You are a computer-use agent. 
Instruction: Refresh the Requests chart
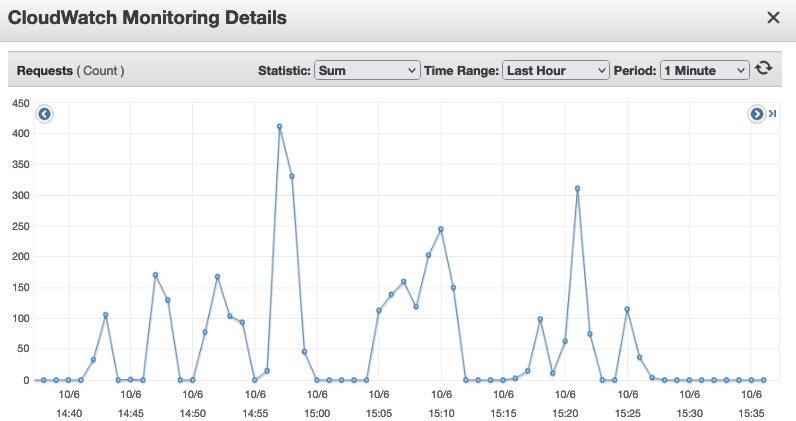click(x=764, y=68)
